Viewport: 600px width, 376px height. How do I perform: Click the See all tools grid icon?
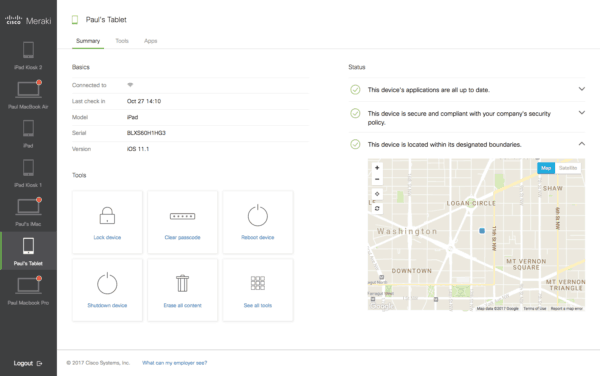pos(258,283)
